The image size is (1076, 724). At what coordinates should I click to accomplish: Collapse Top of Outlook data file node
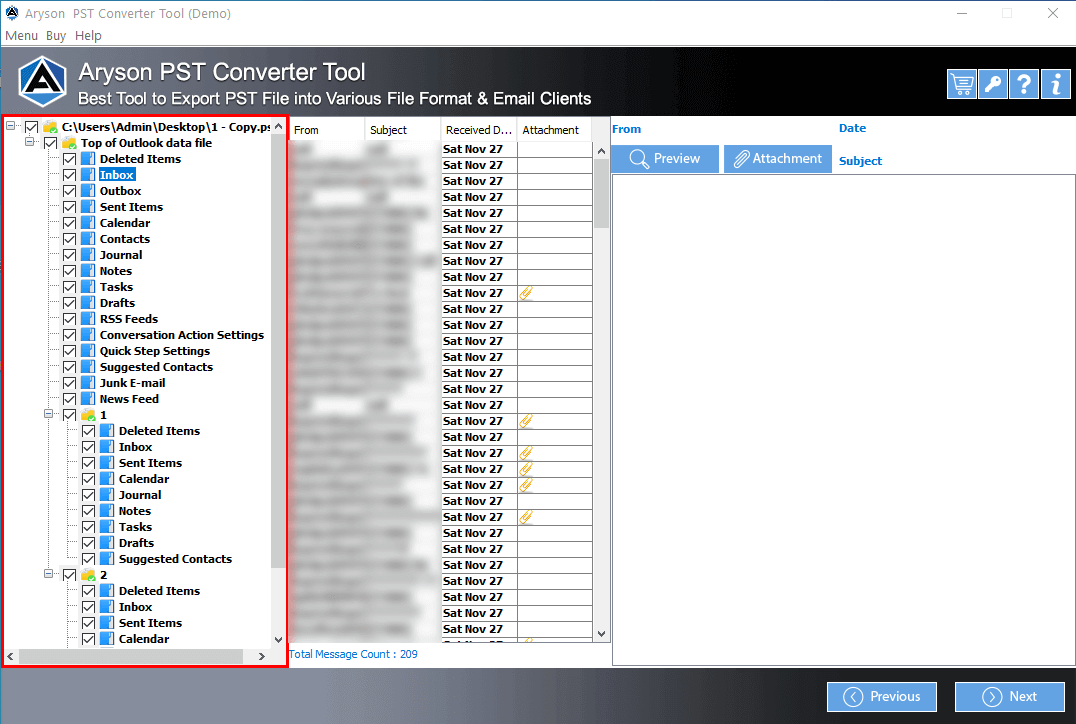point(30,141)
